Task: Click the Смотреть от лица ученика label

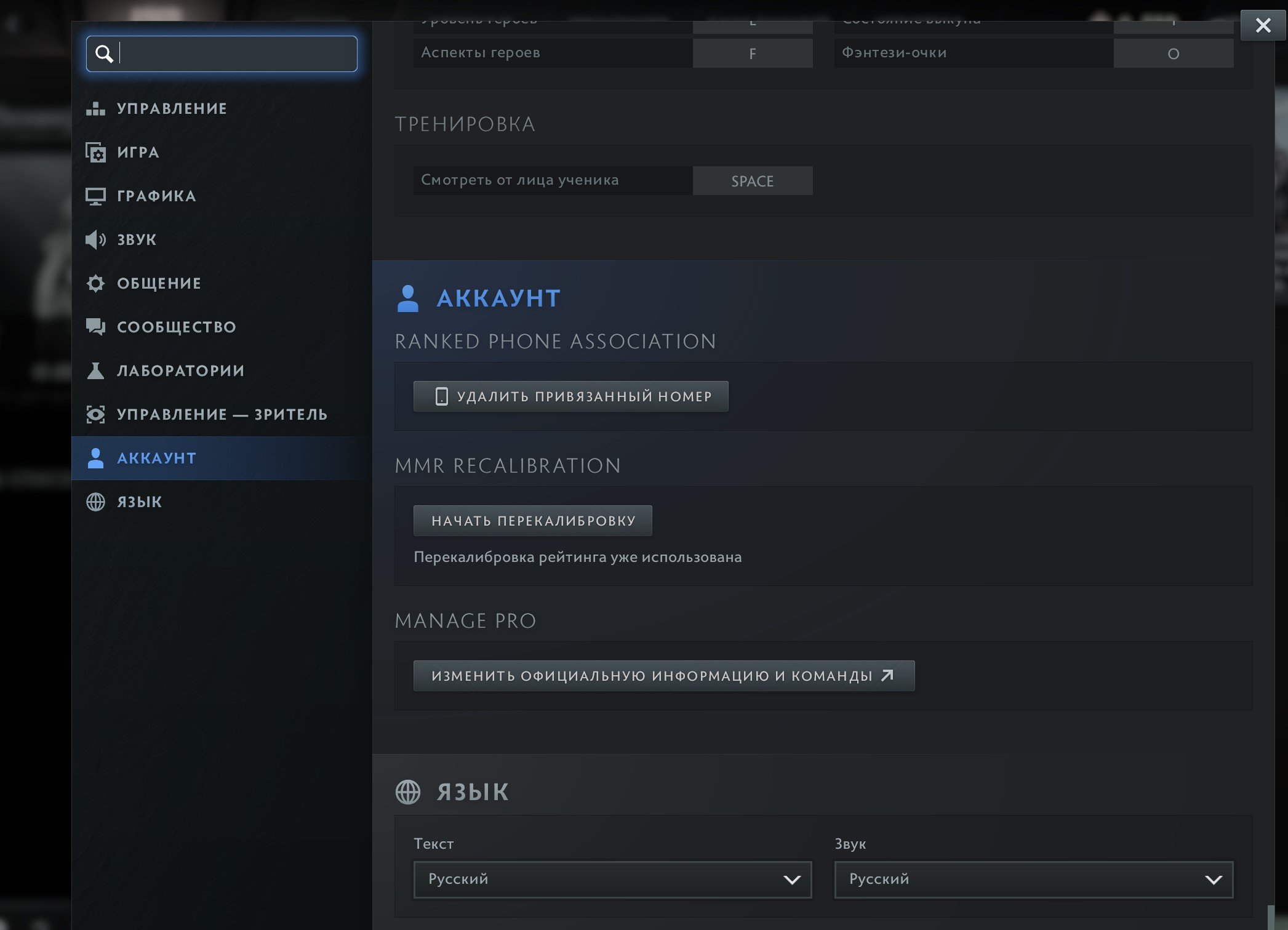Action: click(x=519, y=180)
